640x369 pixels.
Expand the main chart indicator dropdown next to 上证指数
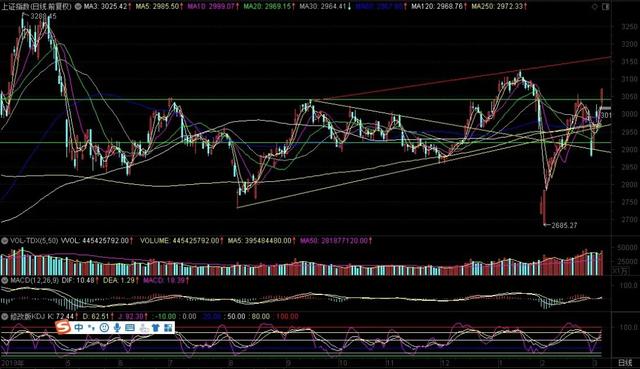pyautogui.click(x=78, y=7)
